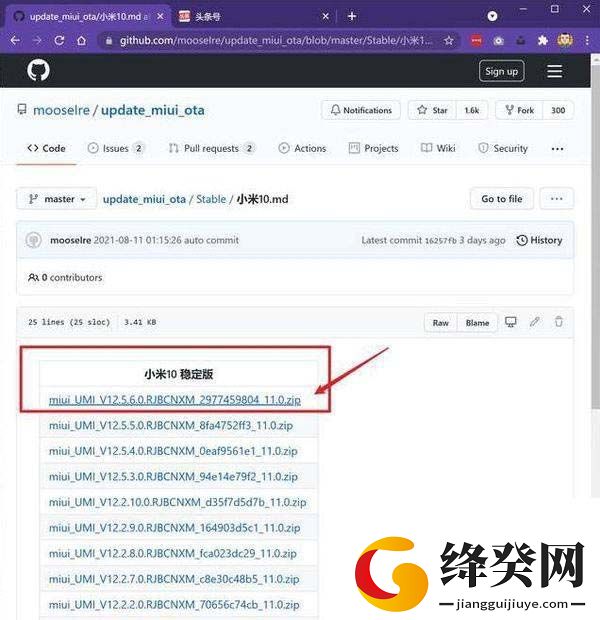Image resolution: width=600 pixels, height=620 pixels.
Task: Download miui_UMI_V12.2.9.0.RJBCNXM zip link
Action: pyautogui.click(x=174, y=528)
